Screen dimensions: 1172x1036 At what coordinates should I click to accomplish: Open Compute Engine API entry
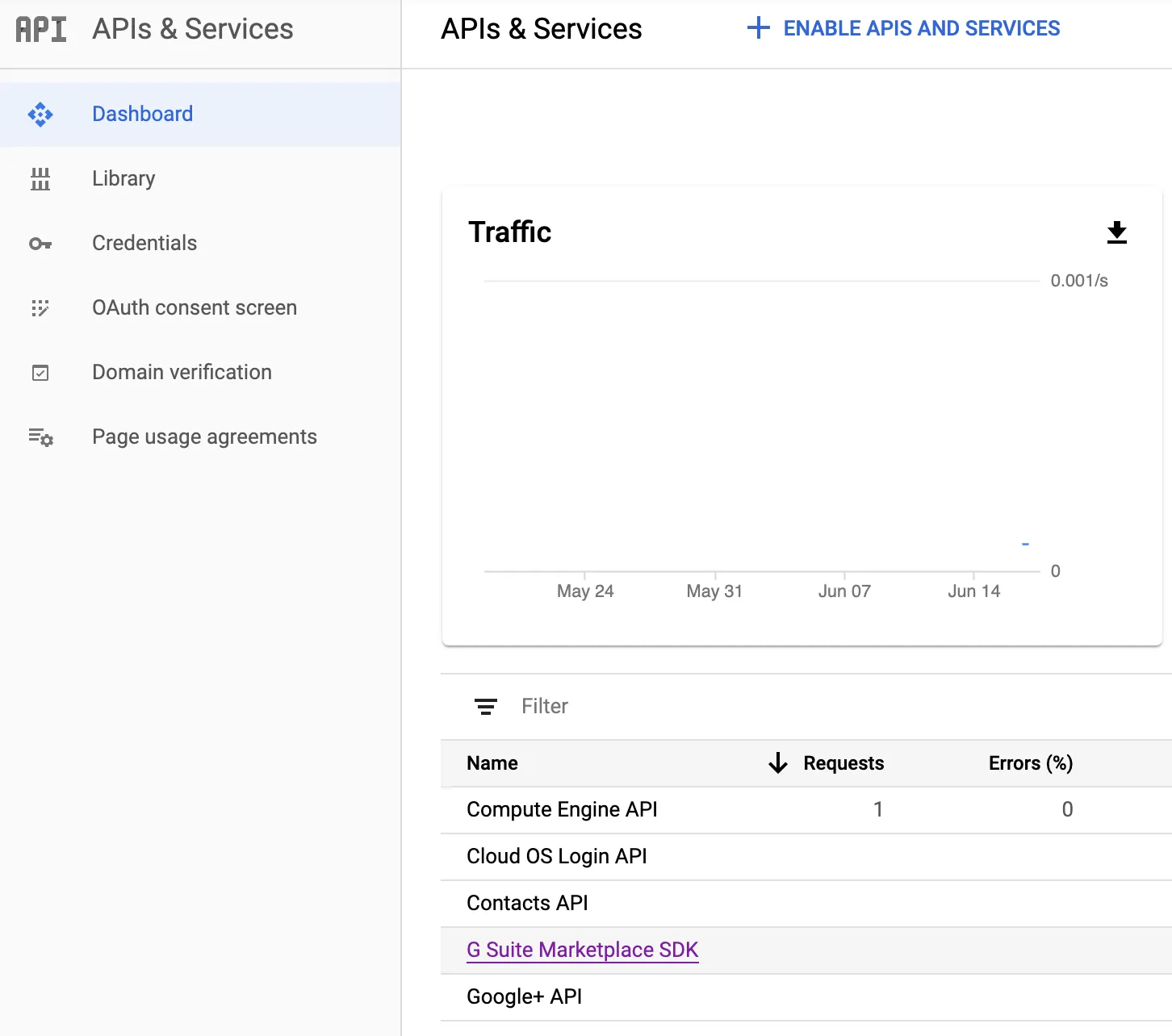point(562,809)
